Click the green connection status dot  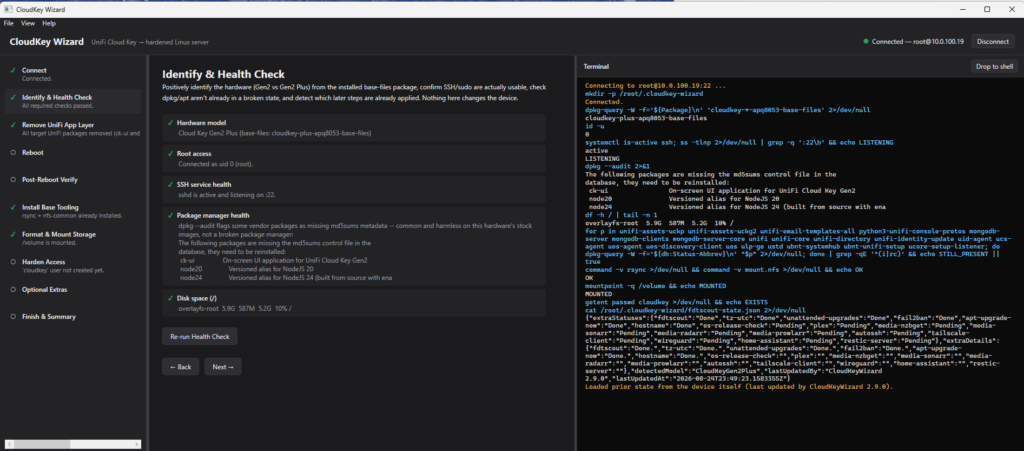click(866, 41)
